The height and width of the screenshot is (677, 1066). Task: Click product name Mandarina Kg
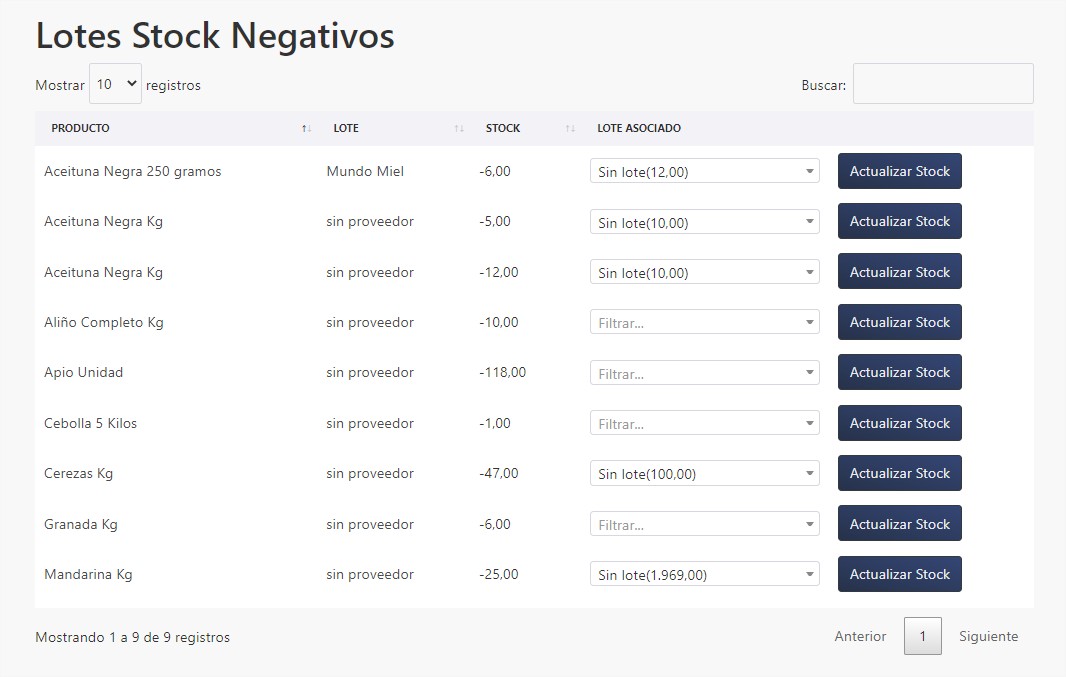click(88, 574)
